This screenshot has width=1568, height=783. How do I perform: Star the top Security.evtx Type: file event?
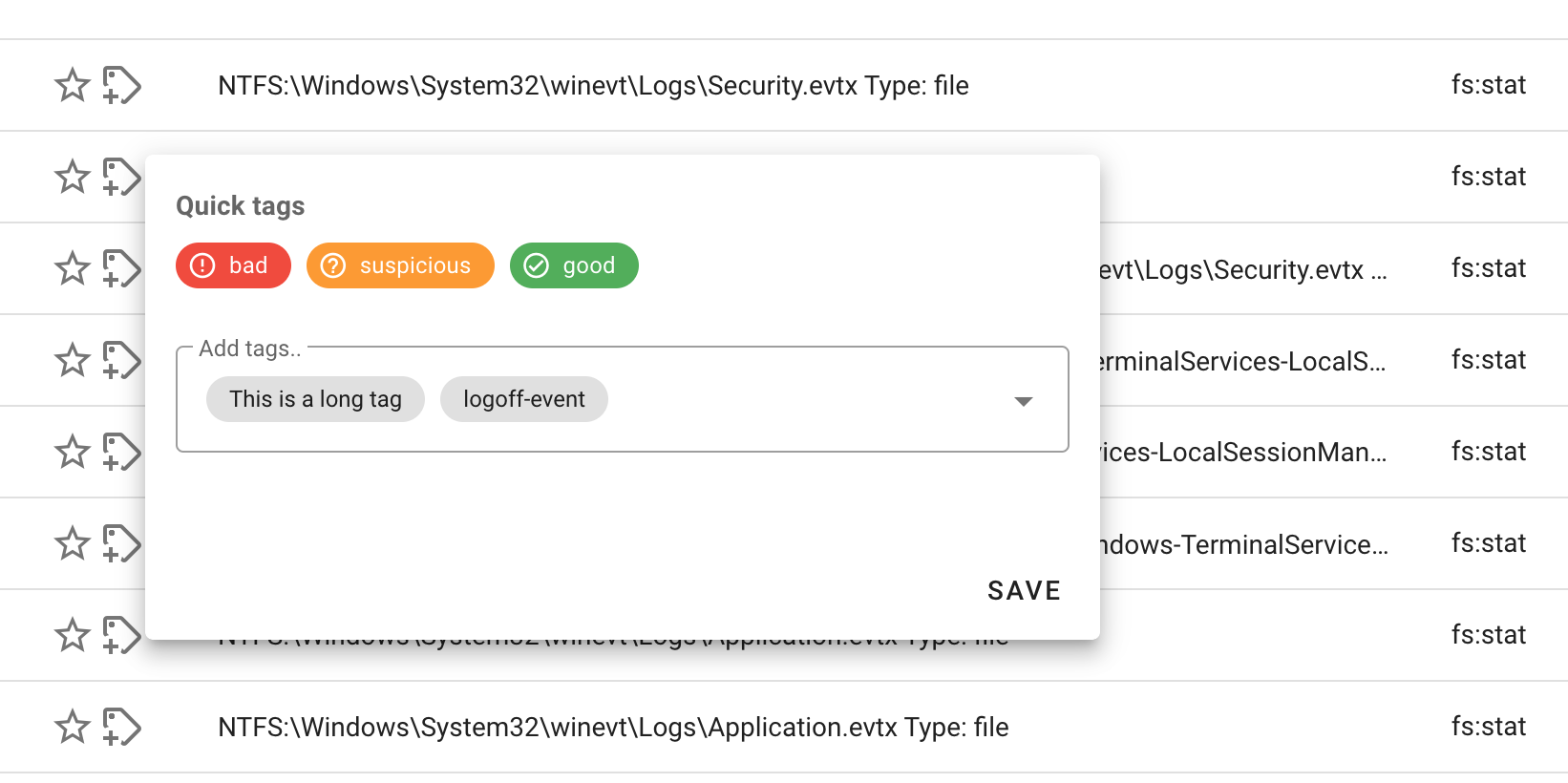coord(73,85)
